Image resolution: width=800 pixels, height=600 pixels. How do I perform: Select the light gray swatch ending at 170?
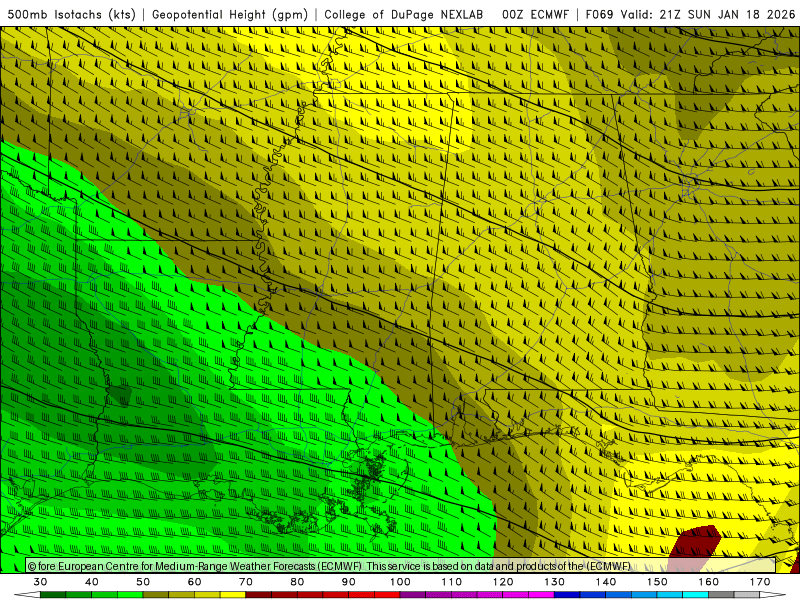coord(747,595)
